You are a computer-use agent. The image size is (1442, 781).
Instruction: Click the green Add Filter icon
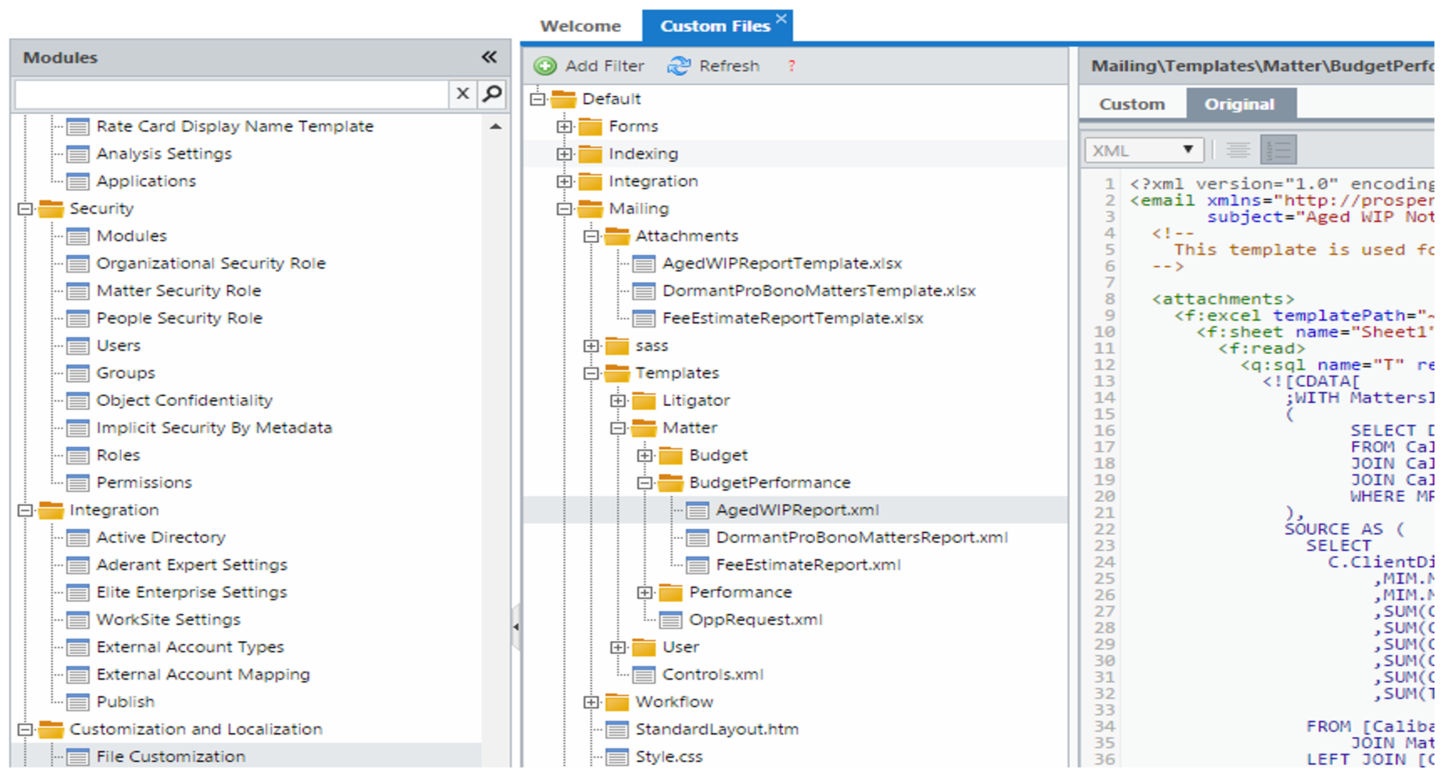[x=545, y=66]
